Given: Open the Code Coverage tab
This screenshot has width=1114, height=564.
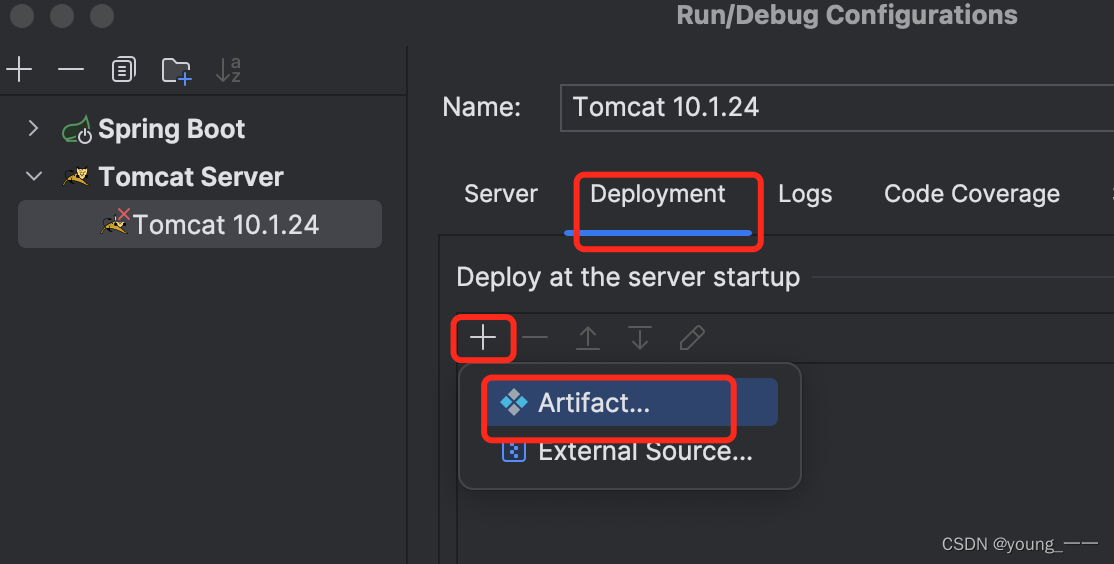Looking at the screenshot, I should (x=972, y=194).
